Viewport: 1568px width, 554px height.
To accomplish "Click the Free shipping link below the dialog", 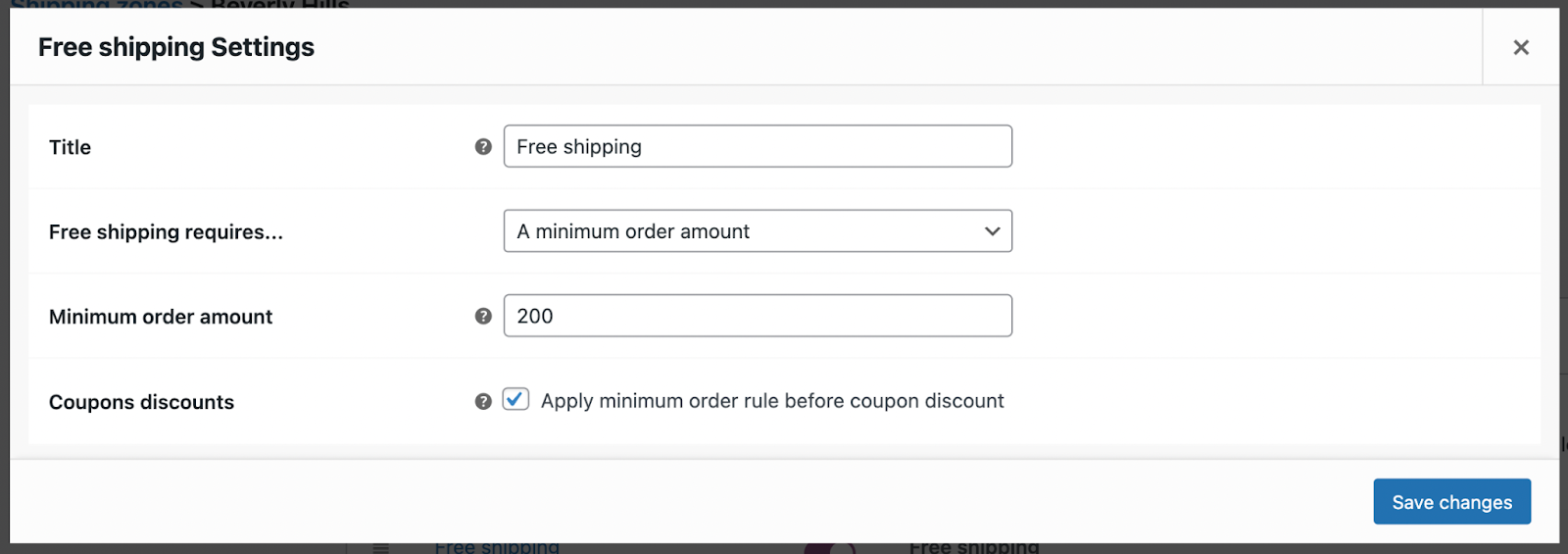I will pyautogui.click(x=497, y=547).
